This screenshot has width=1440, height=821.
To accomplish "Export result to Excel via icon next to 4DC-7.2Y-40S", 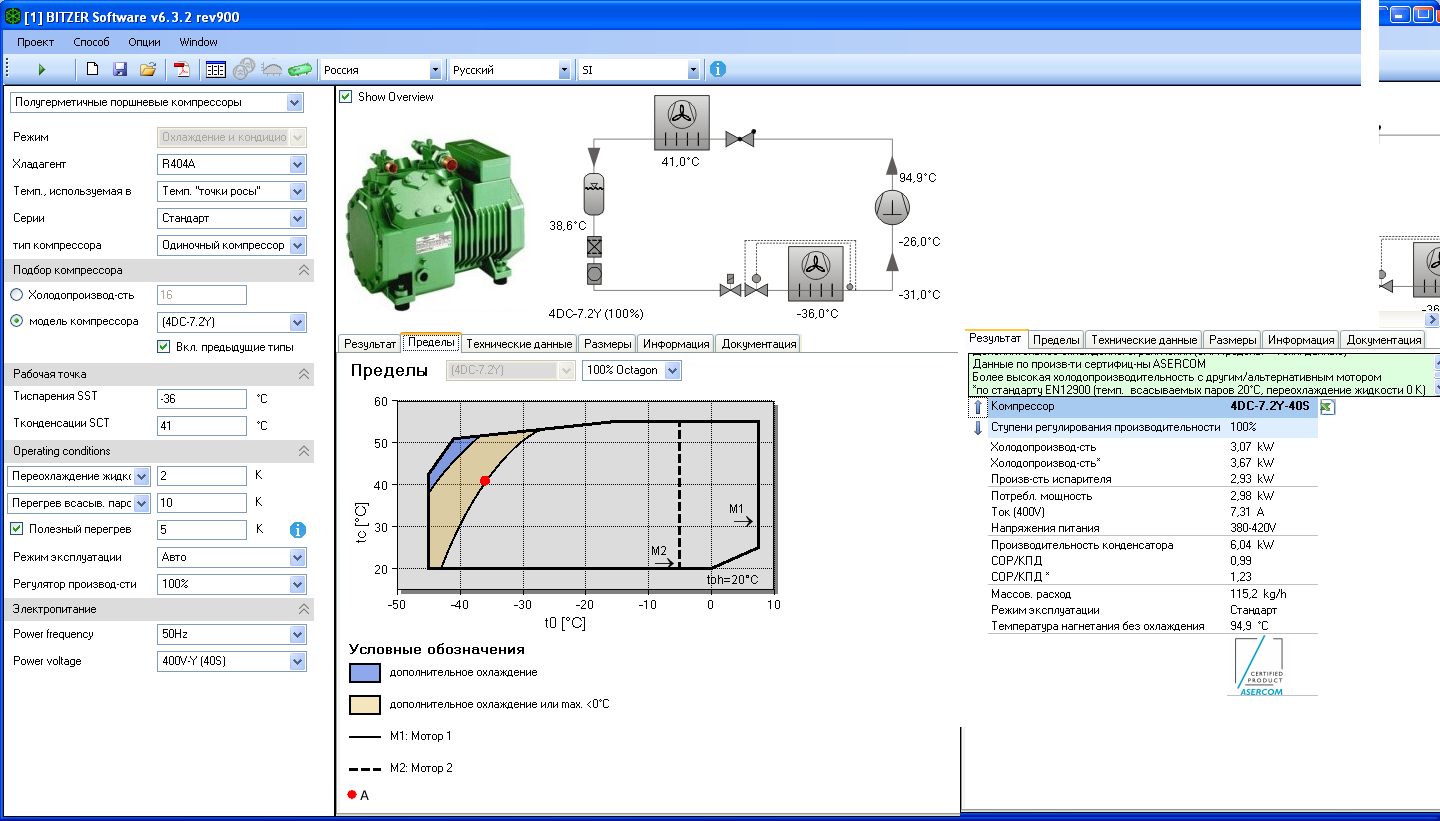I will [x=1327, y=407].
